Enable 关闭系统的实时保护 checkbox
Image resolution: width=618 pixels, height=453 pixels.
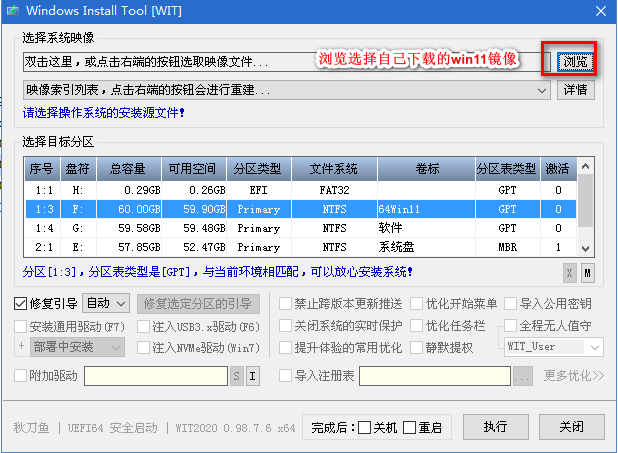(285, 326)
